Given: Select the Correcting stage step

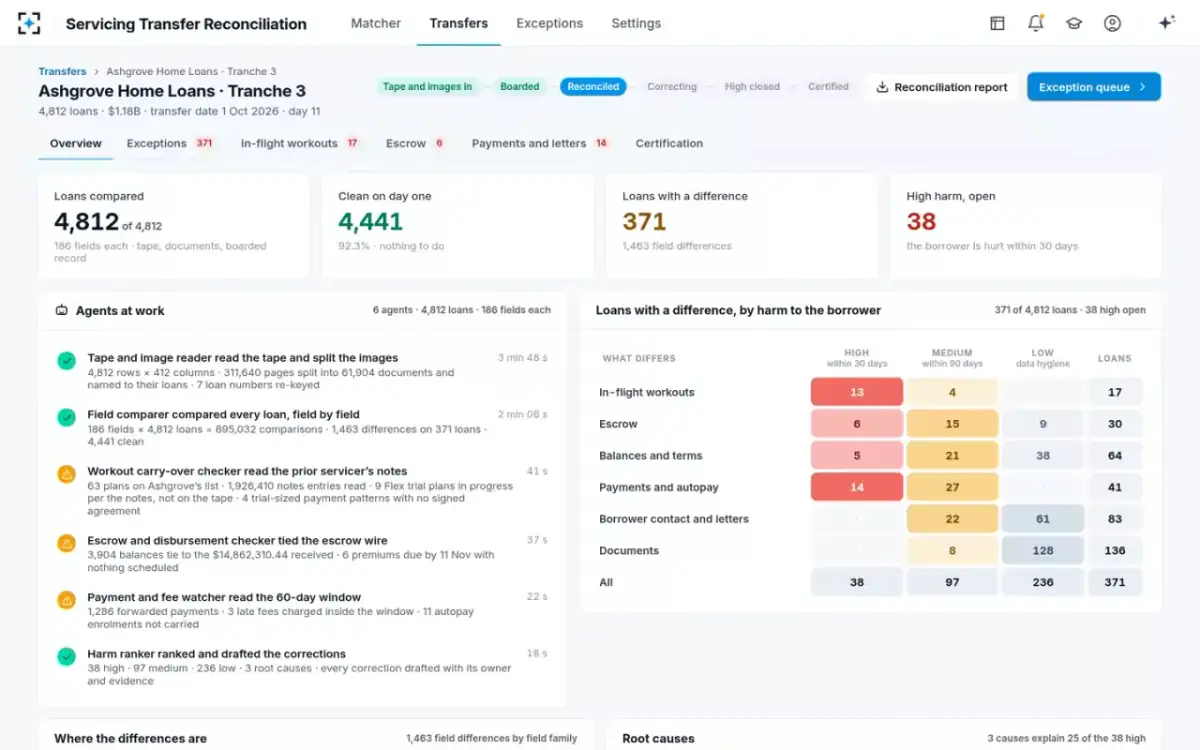Looking at the screenshot, I should (672, 87).
